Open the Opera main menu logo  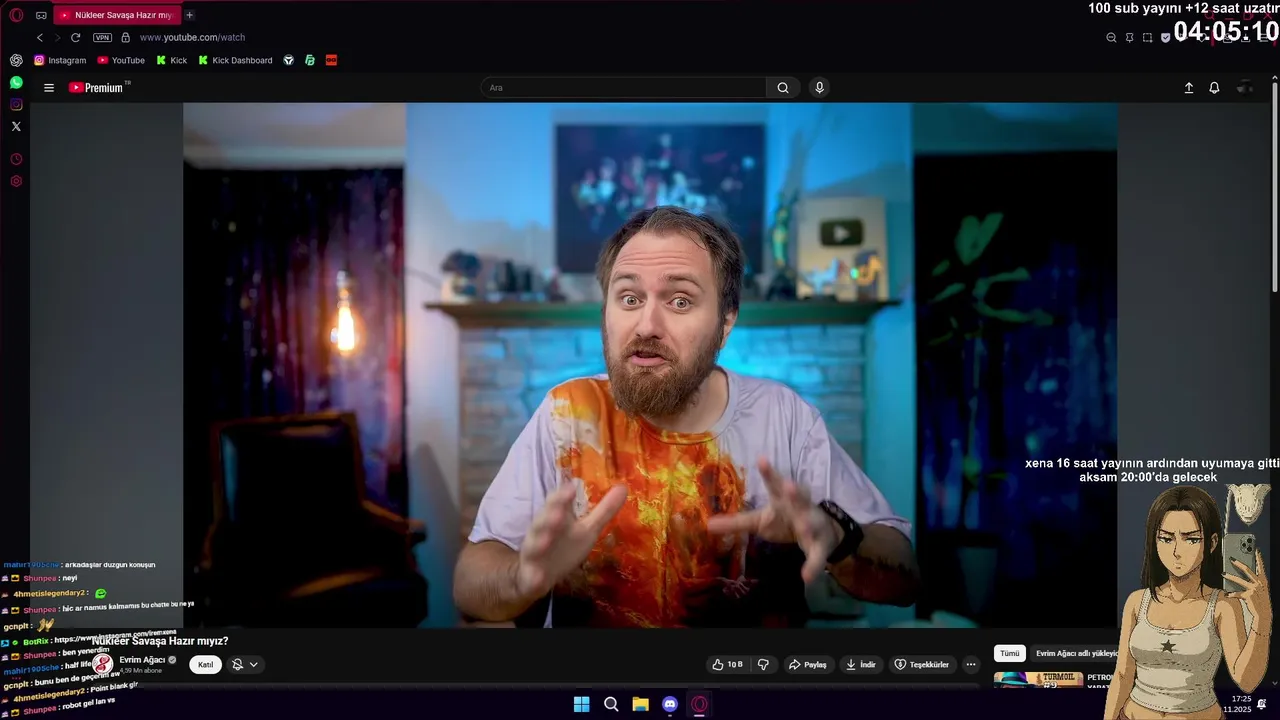tap(16, 15)
